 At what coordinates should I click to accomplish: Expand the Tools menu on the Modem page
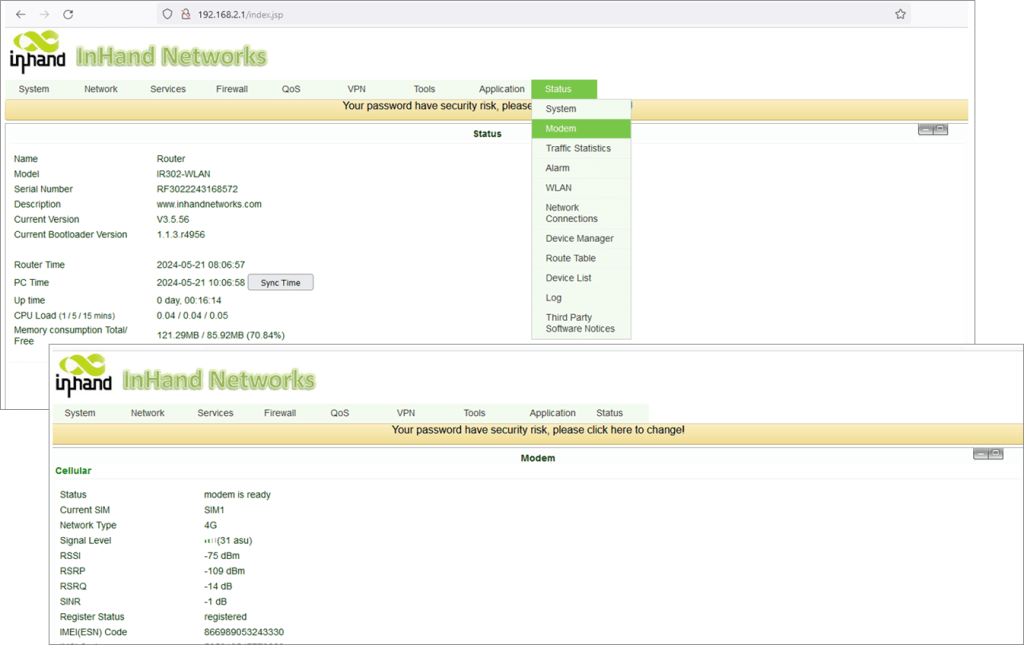pos(474,413)
